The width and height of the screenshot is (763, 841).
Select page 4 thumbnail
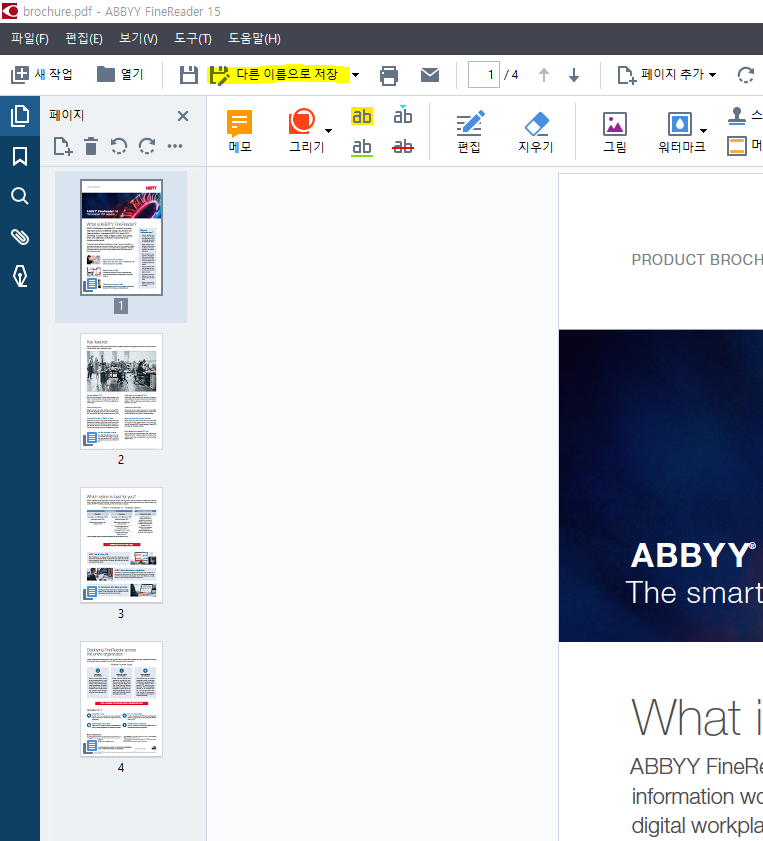point(121,699)
